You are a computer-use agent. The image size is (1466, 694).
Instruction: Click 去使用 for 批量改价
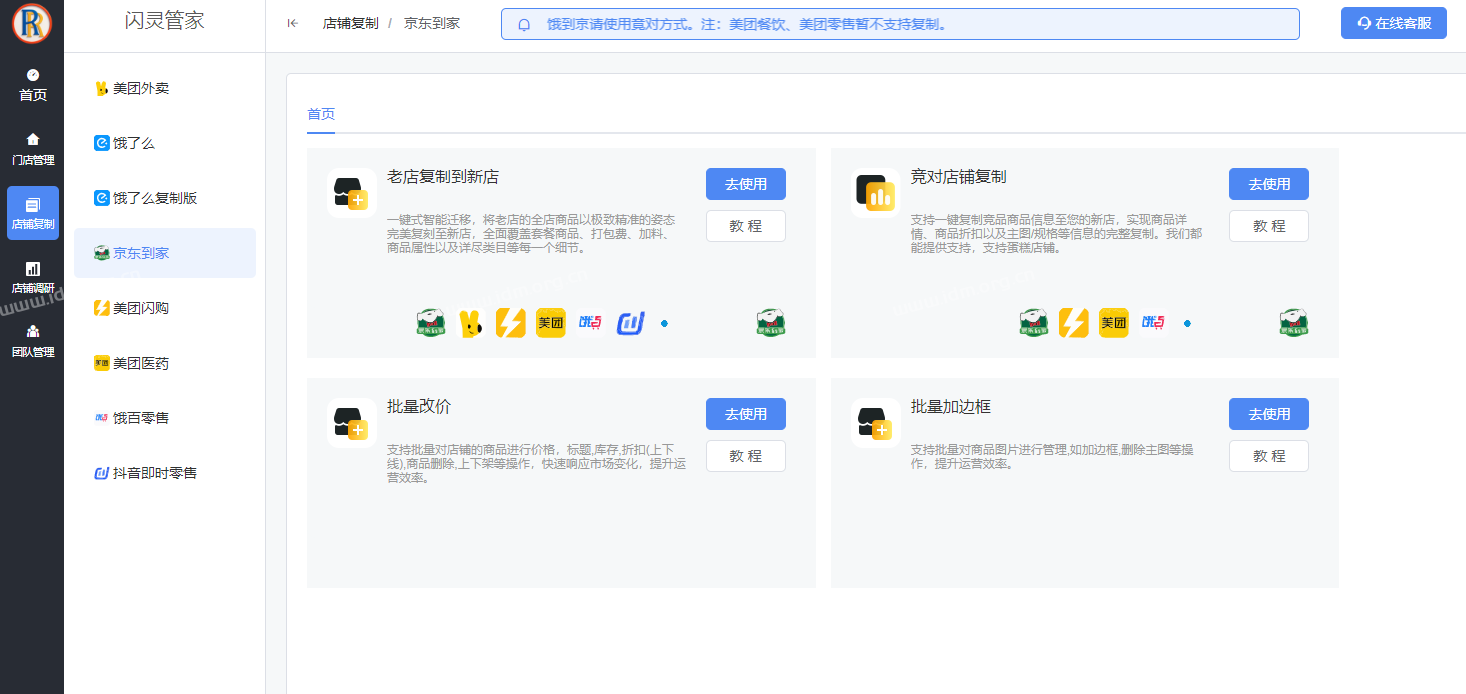(746, 414)
